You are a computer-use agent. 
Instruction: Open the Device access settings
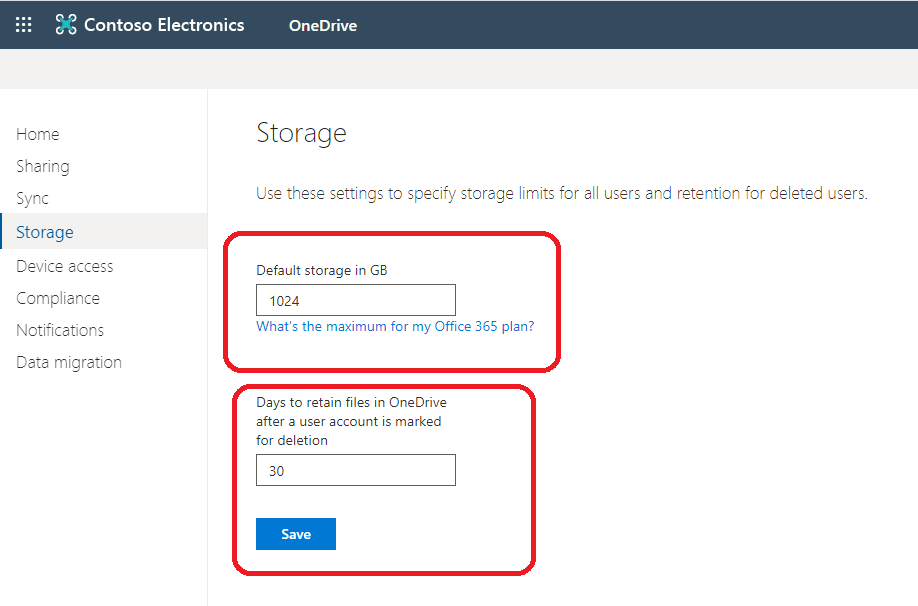(64, 265)
